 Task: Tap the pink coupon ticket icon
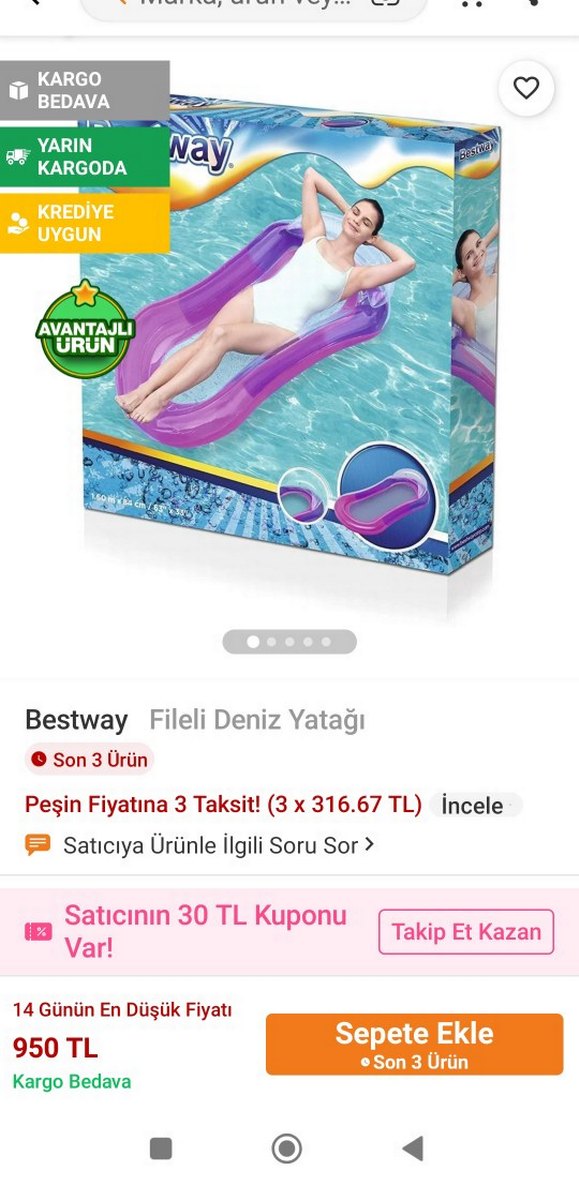coord(39,931)
